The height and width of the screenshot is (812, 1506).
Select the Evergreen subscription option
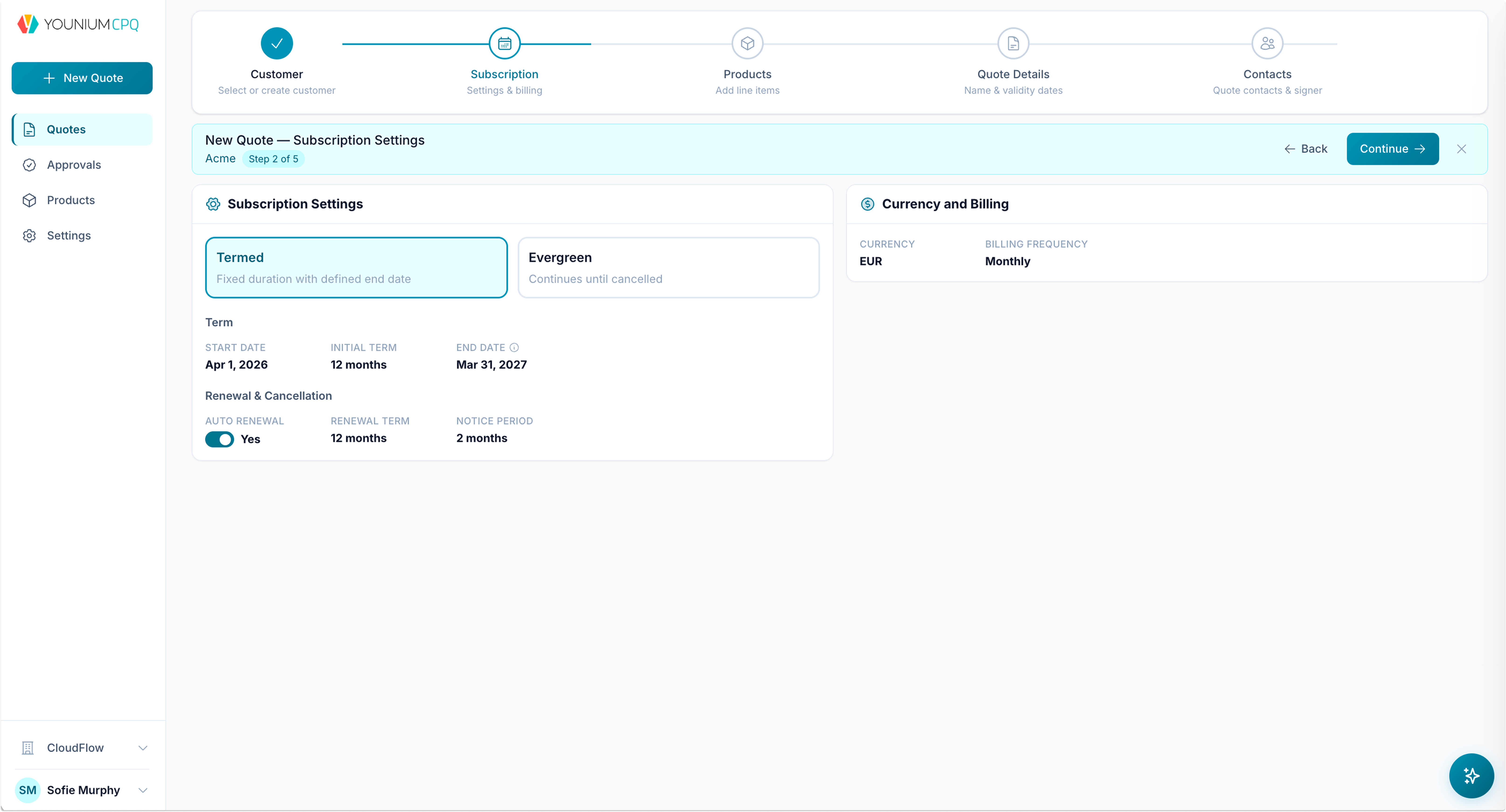(x=668, y=268)
